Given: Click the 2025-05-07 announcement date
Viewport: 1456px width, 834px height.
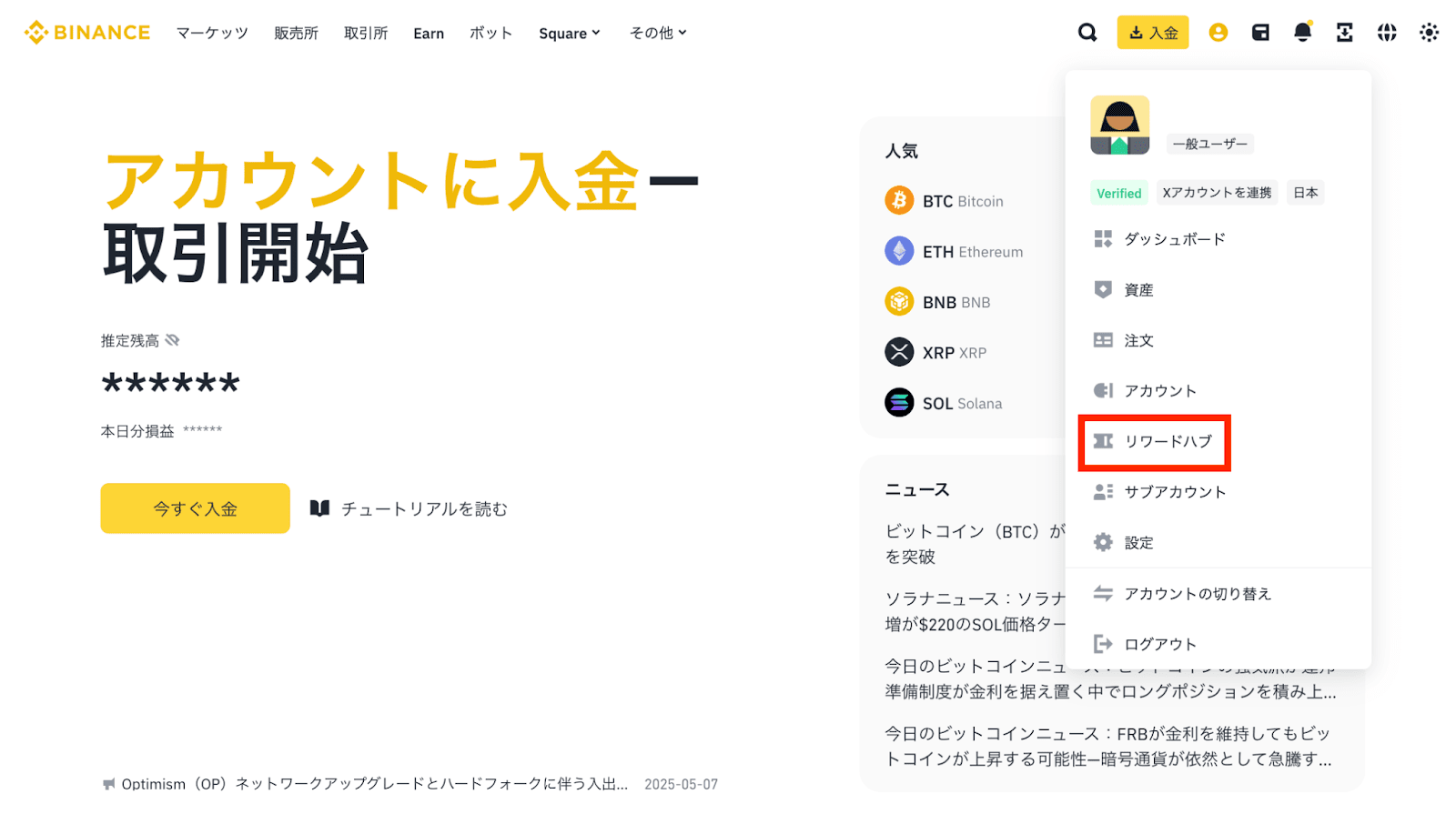Looking at the screenshot, I should pos(681,784).
